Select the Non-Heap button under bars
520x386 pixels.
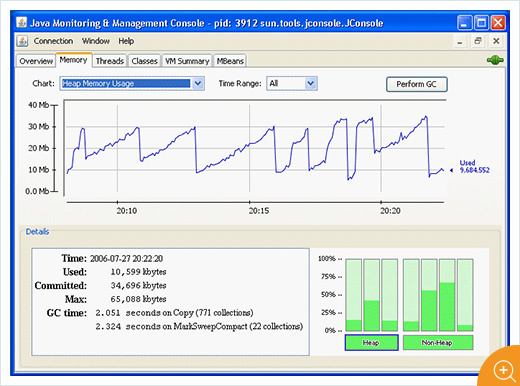tap(438, 343)
